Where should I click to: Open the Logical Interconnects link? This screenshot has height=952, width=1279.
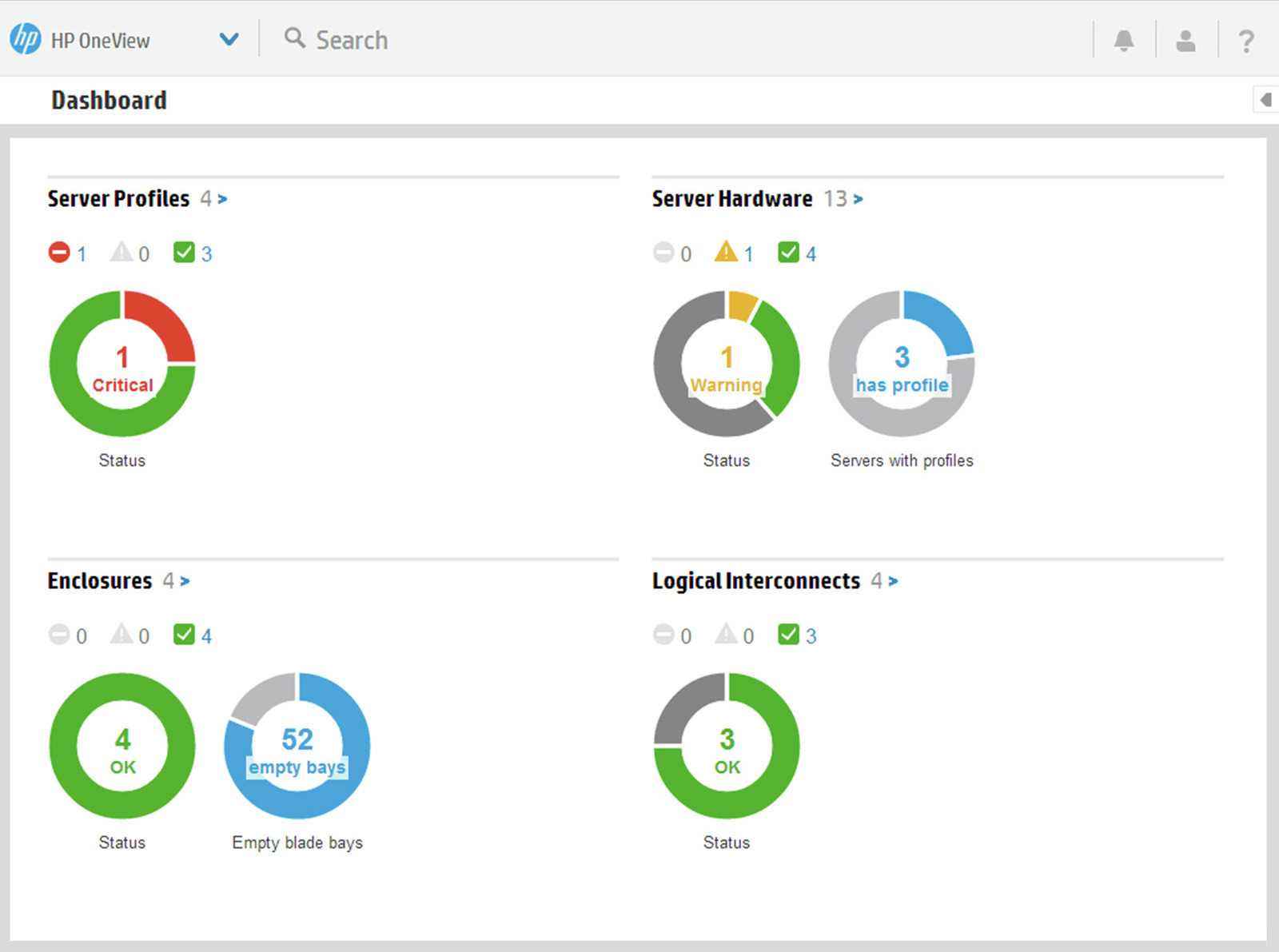click(x=756, y=580)
